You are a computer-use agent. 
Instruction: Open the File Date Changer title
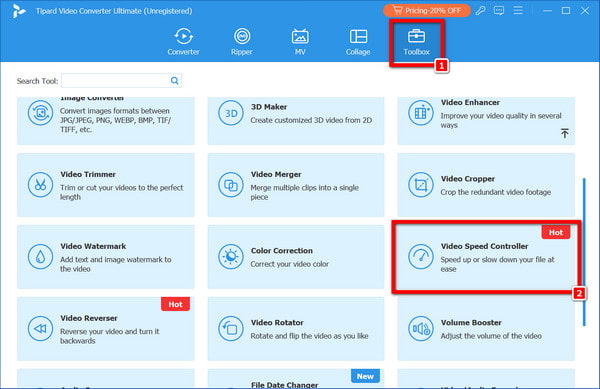[x=284, y=385]
